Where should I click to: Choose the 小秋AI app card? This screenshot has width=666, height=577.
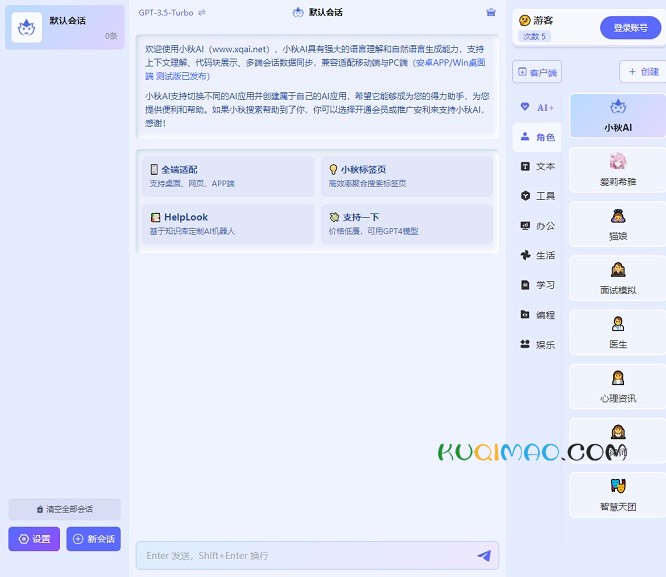coord(618,116)
